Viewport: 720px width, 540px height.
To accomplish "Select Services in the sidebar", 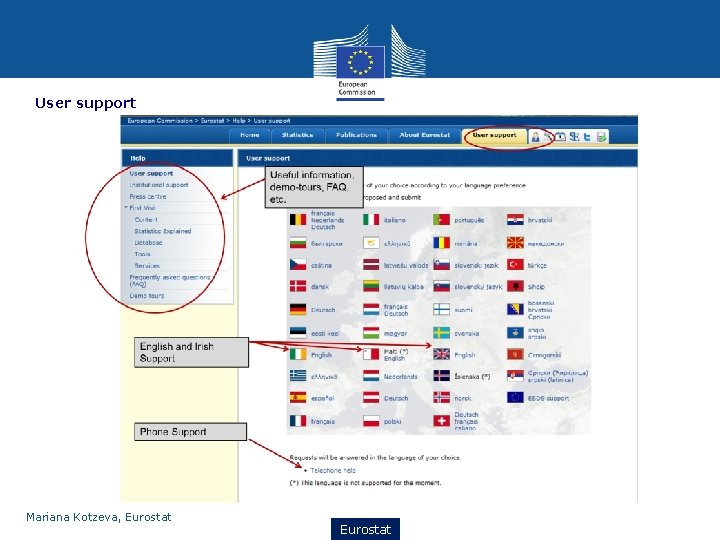I will pos(147,266).
